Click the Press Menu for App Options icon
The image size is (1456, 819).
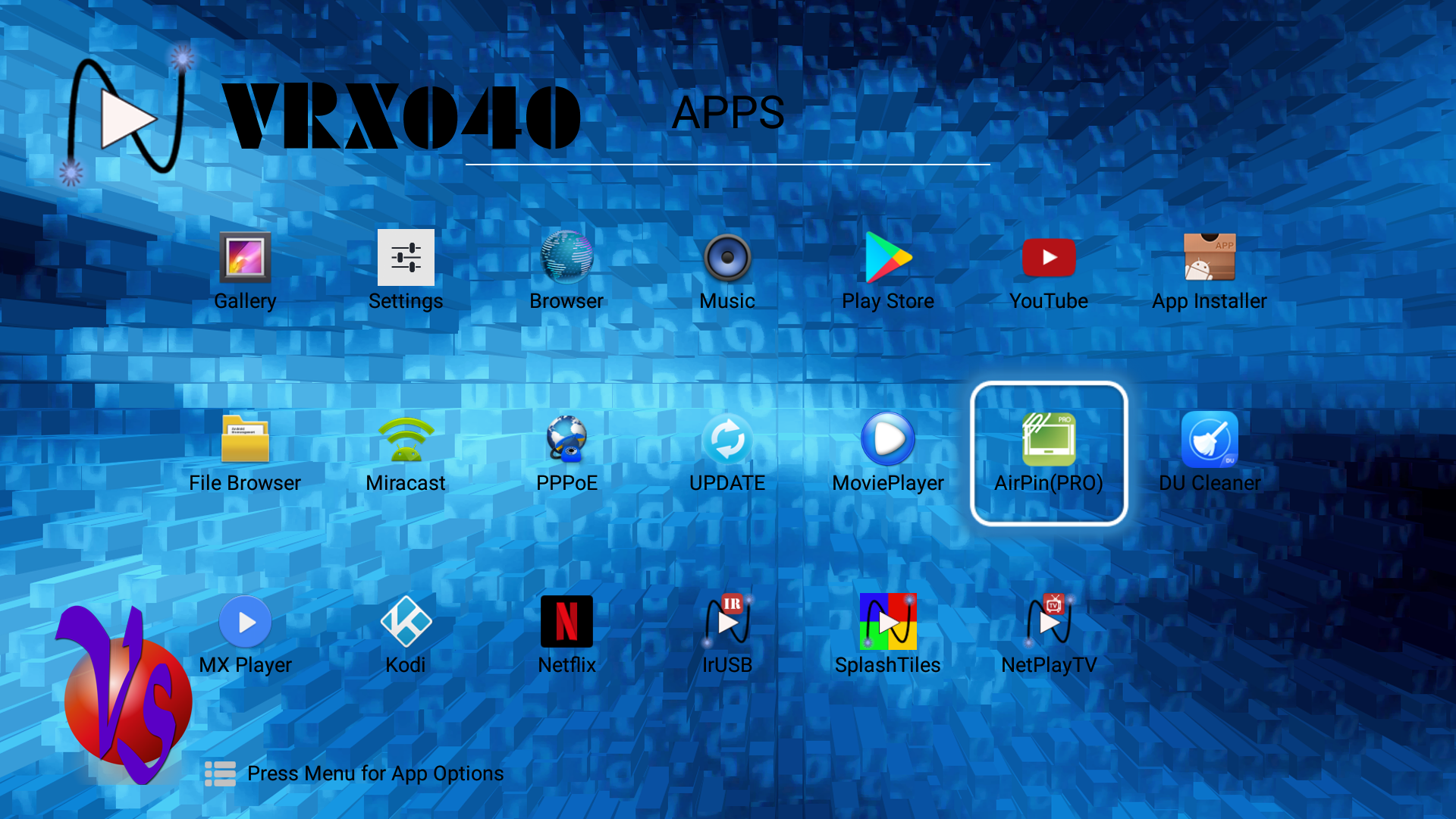point(220,773)
